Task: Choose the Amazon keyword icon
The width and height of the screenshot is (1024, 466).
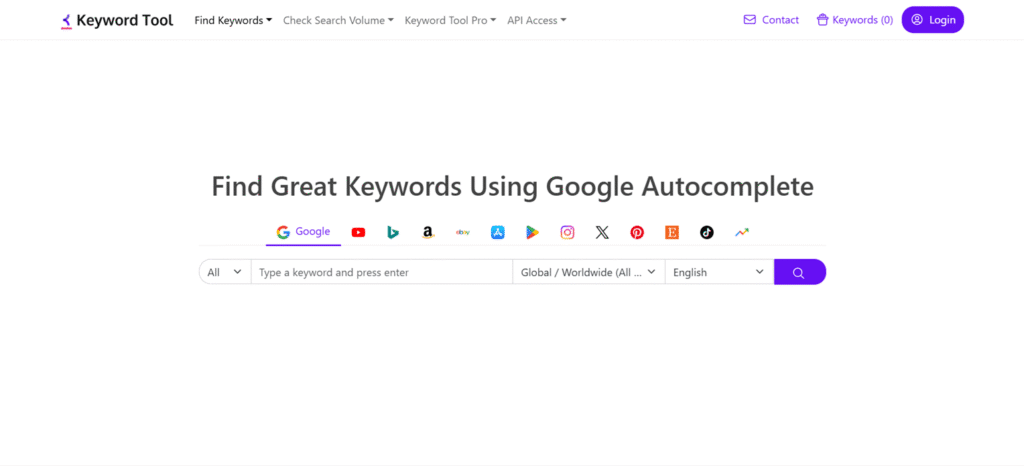Action: click(x=428, y=232)
